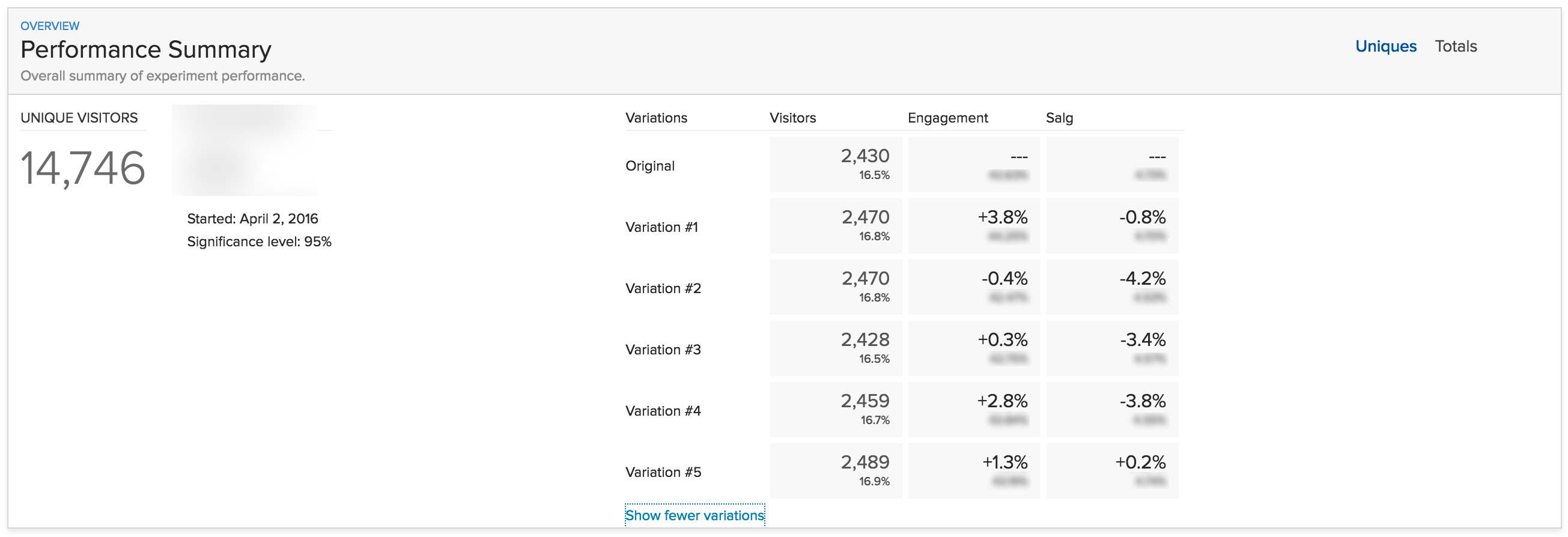1568x537 pixels.
Task: Select the Original variation row label
Action: [649, 166]
